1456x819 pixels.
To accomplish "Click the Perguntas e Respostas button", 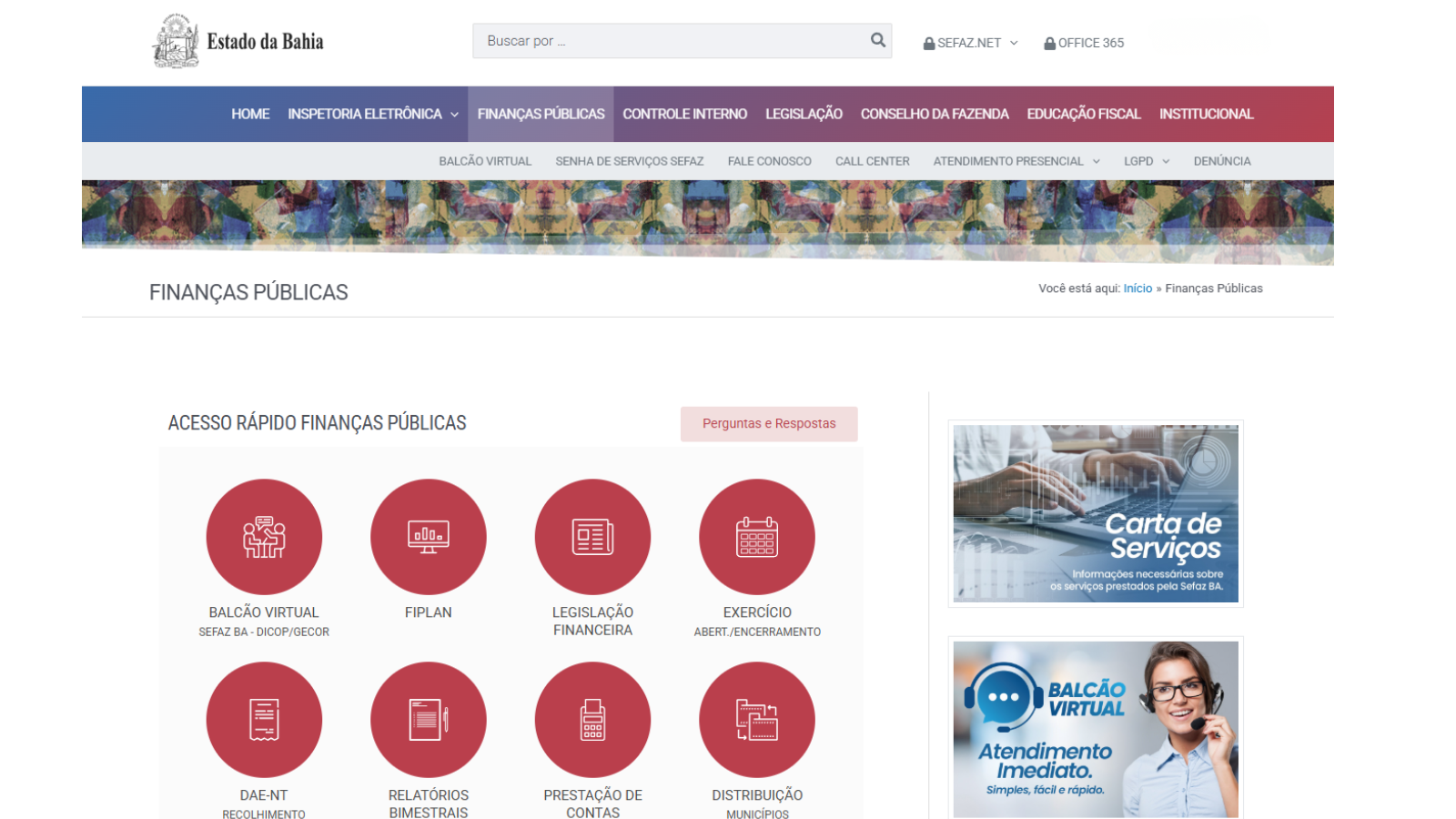I will click(x=769, y=424).
